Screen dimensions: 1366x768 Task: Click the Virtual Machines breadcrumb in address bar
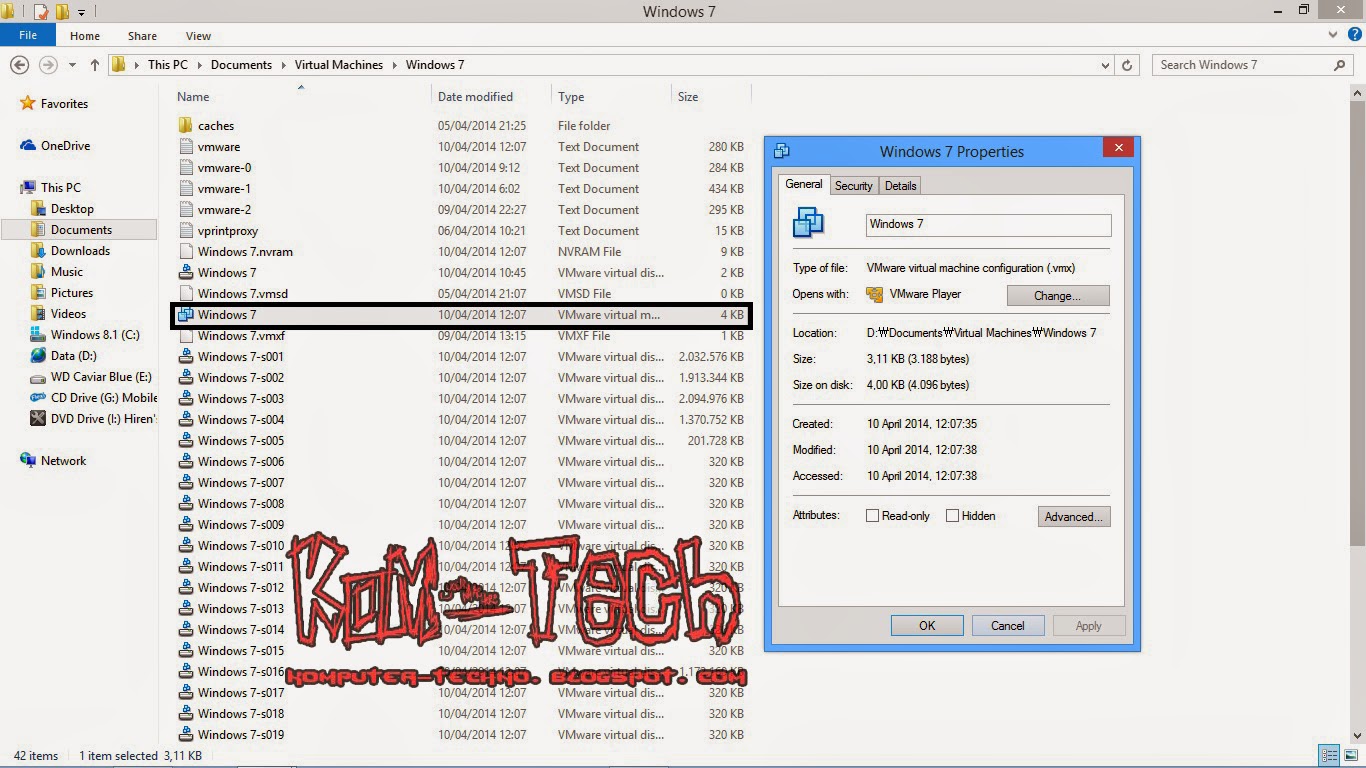(x=338, y=65)
